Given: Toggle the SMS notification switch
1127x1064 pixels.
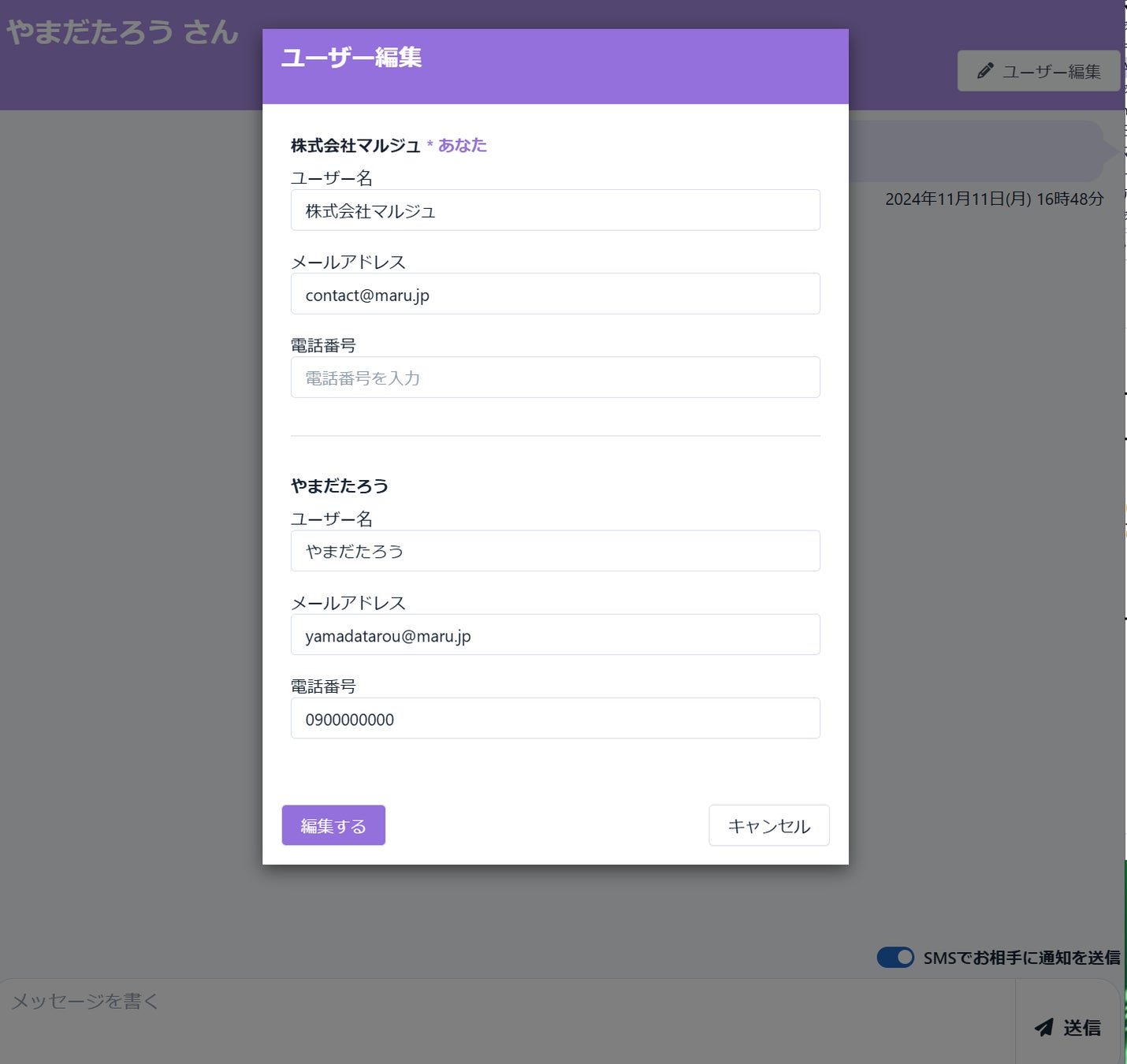Looking at the screenshot, I should click(x=895, y=957).
